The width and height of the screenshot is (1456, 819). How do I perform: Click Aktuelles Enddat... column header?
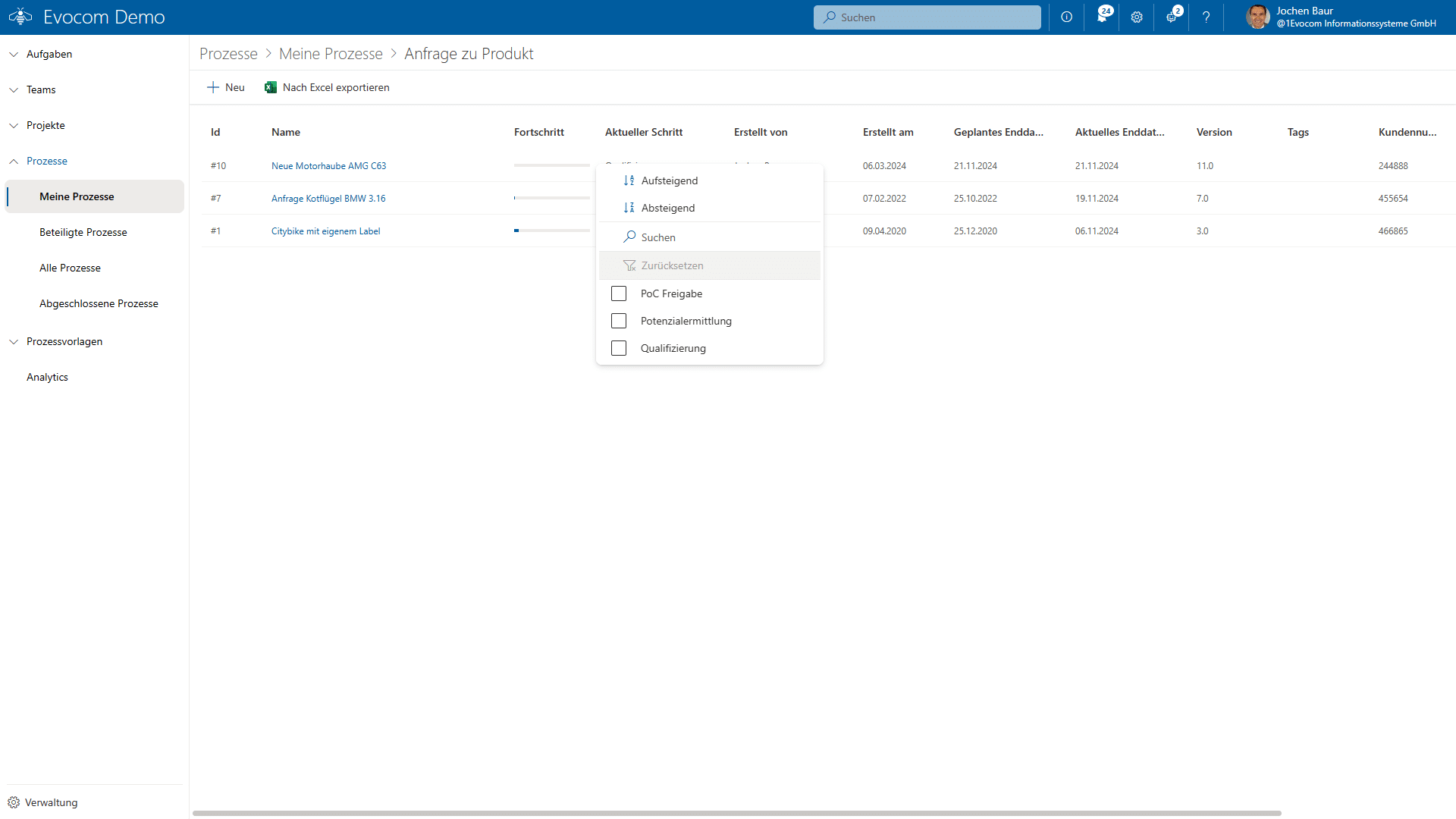1119,132
